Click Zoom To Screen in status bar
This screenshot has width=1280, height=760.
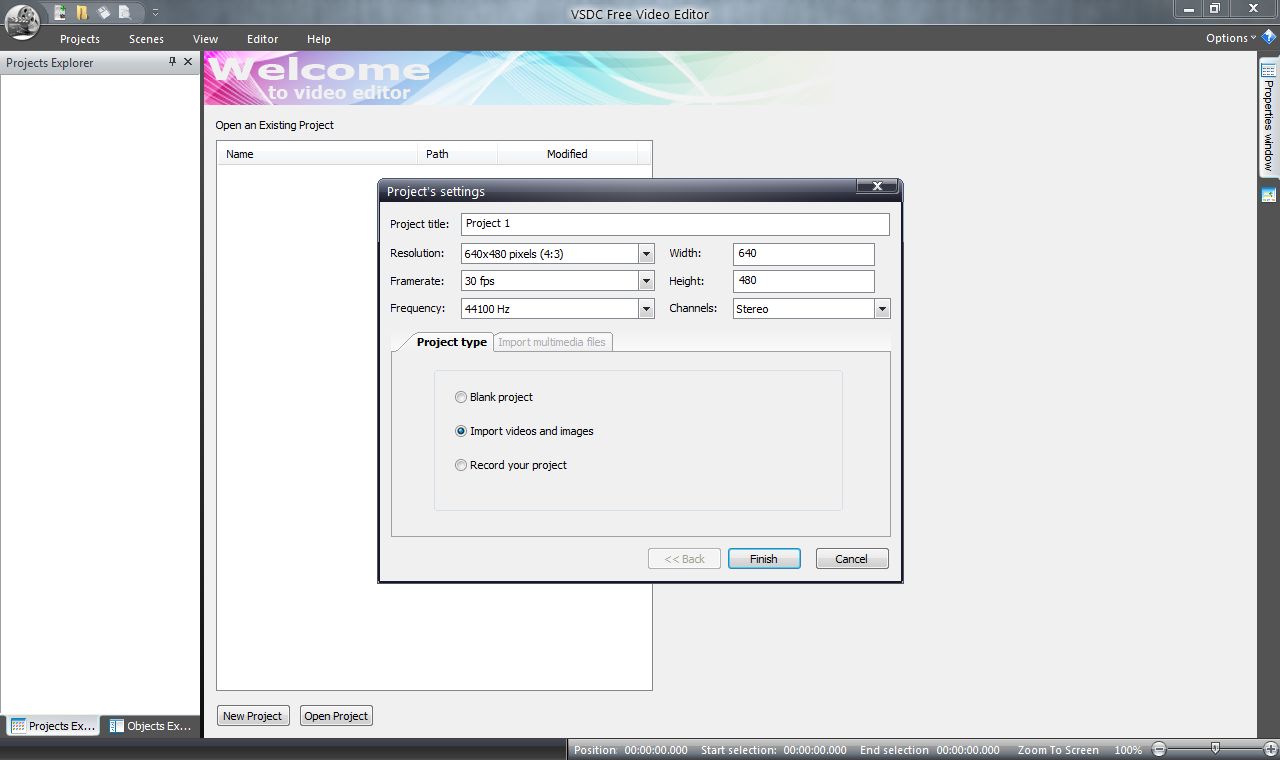pos(1058,750)
